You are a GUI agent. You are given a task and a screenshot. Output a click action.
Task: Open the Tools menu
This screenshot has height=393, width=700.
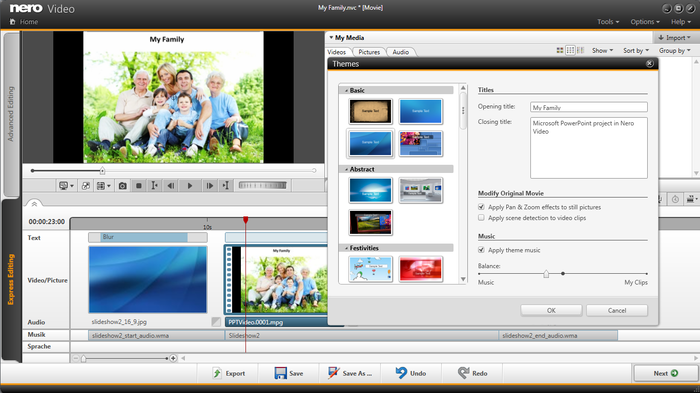point(608,21)
